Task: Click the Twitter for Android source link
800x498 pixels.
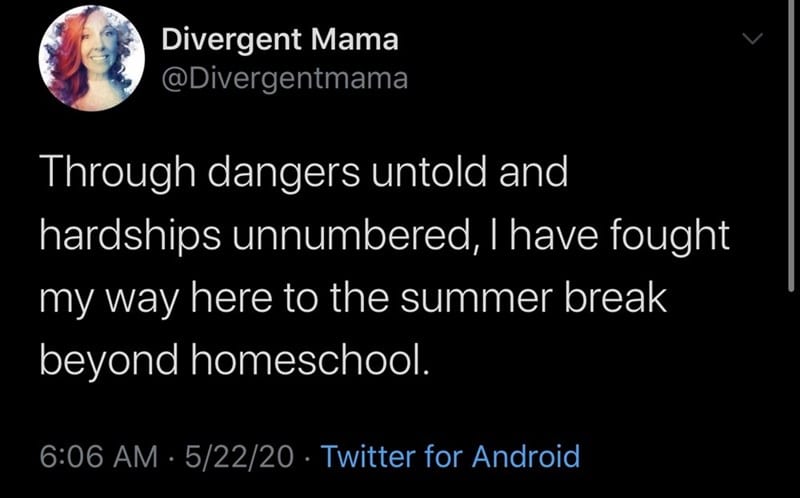Action: (x=450, y=456)
